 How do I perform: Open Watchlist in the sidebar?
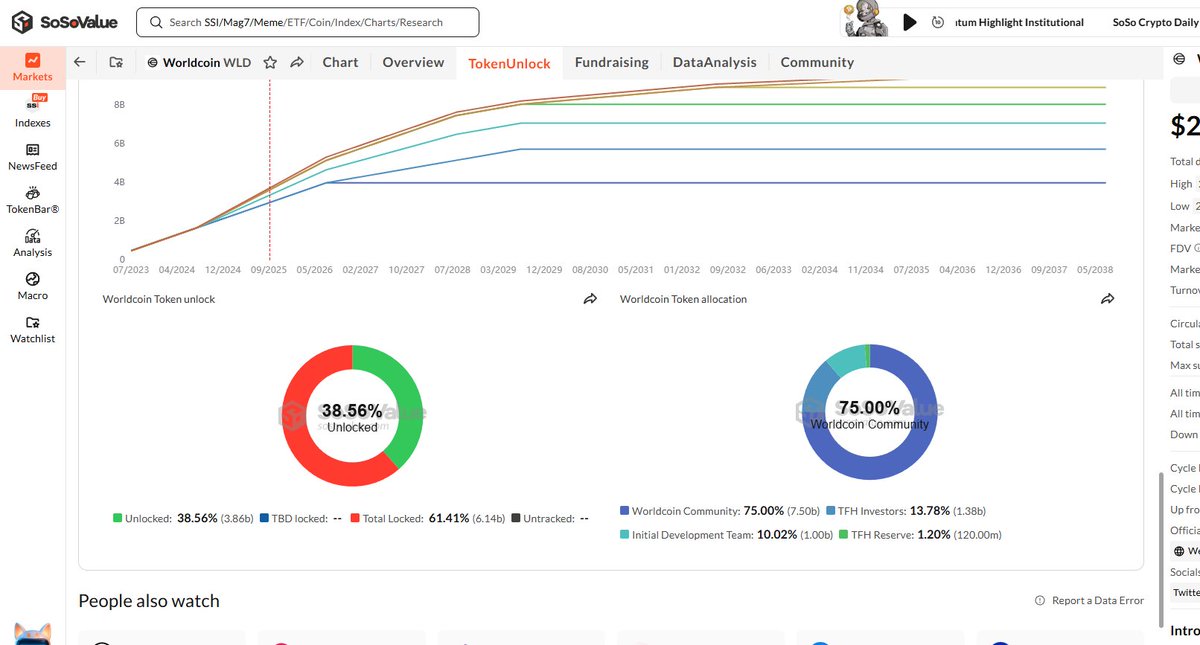(x=32, y=329)
